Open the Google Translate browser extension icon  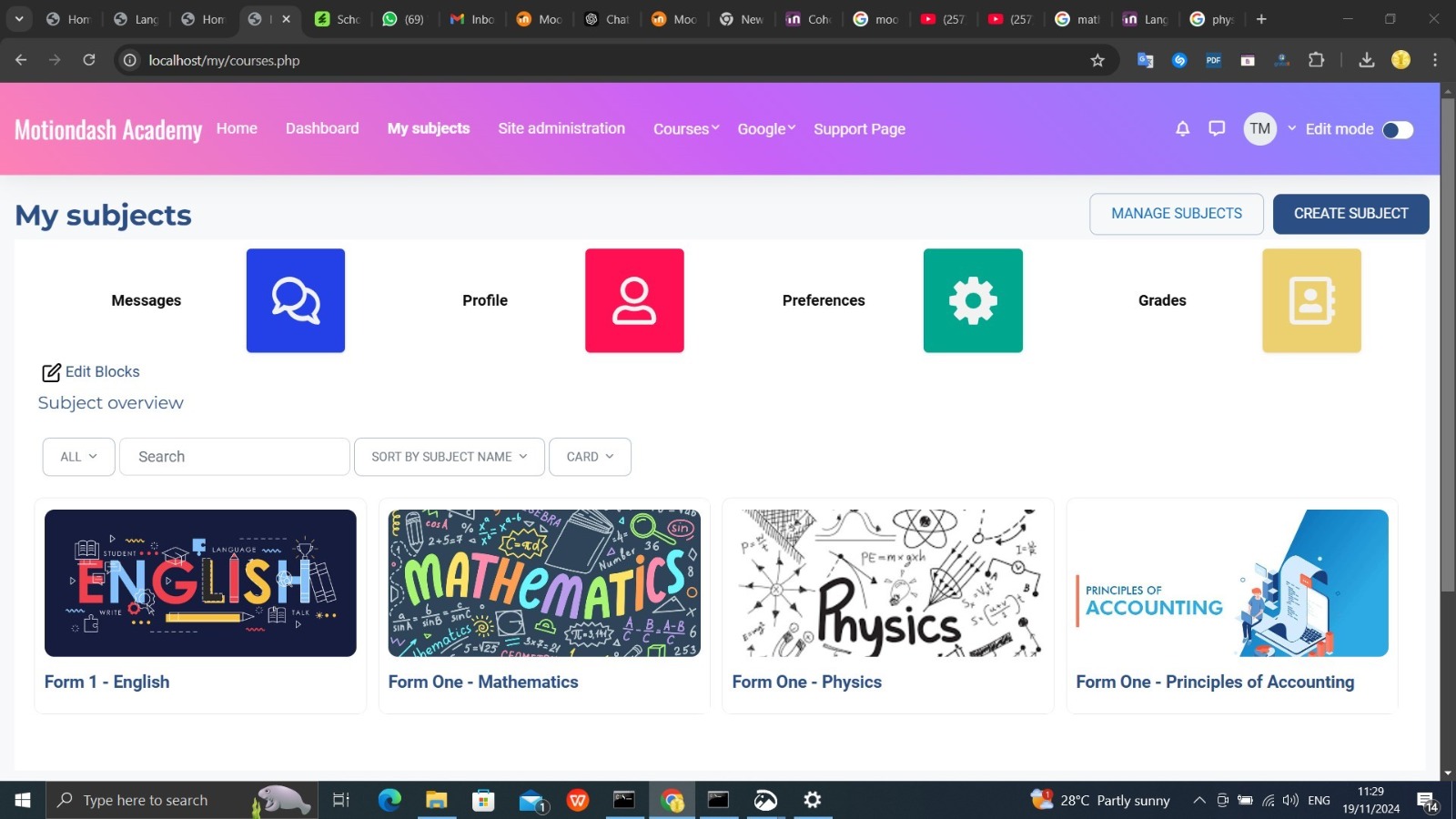click(1145, 60)
